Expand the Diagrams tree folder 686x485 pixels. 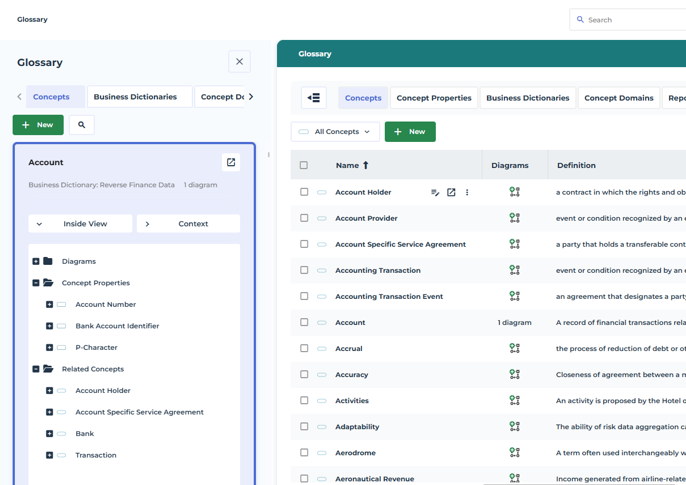[36, 262]
